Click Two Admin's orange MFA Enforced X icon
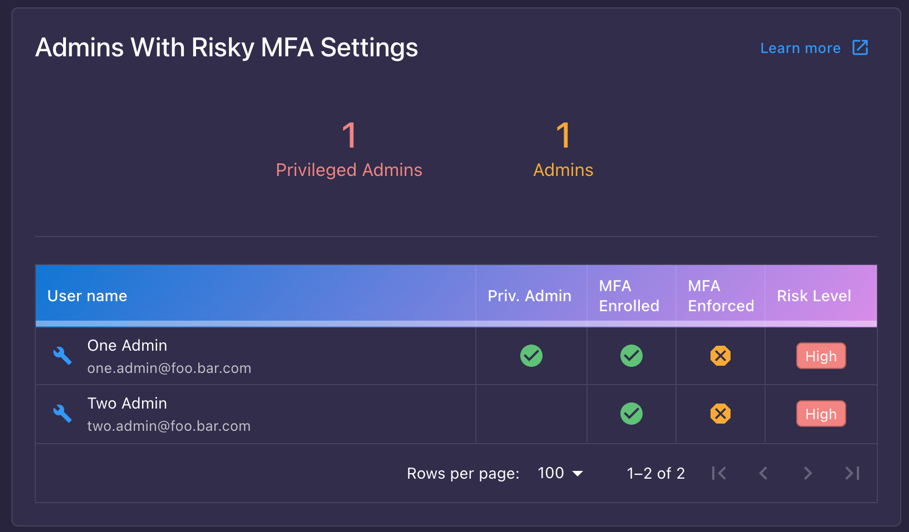 pyautogui.click(x=721, y=413)
